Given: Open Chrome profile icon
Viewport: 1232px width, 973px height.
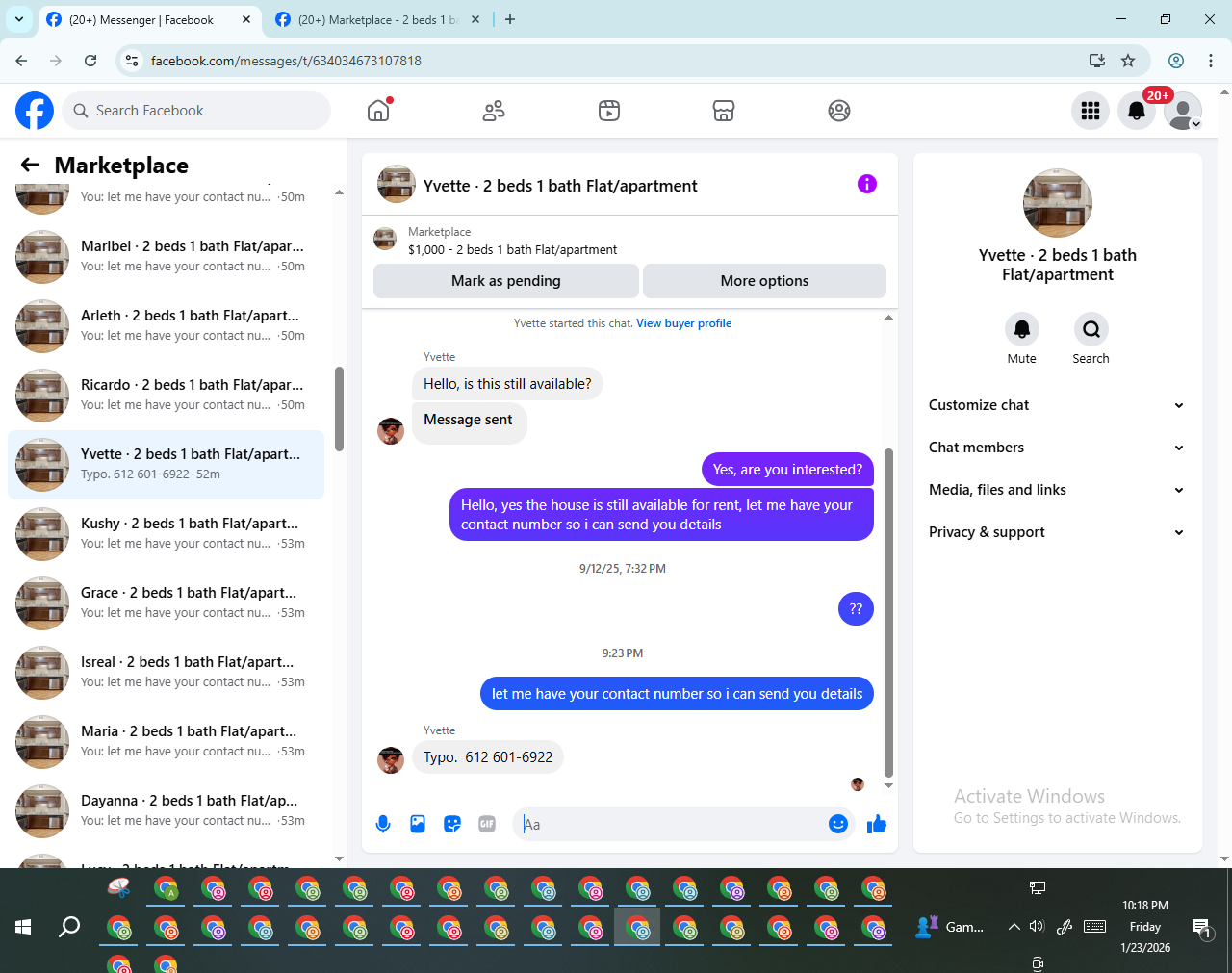Looking at the screenshot, I should tap(1176, 61).
